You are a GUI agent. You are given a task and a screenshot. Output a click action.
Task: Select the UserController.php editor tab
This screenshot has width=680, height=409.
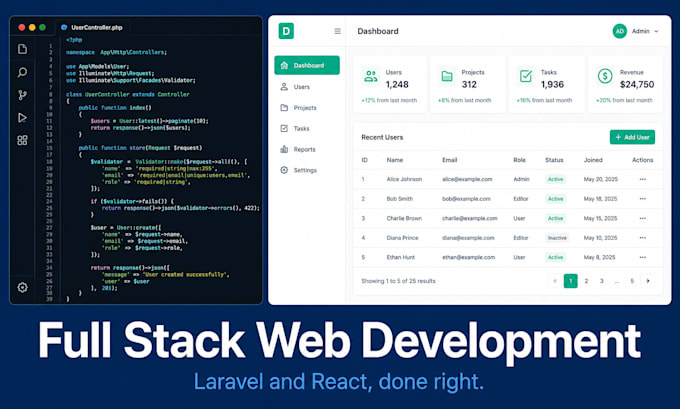click(x=92, y=27)
